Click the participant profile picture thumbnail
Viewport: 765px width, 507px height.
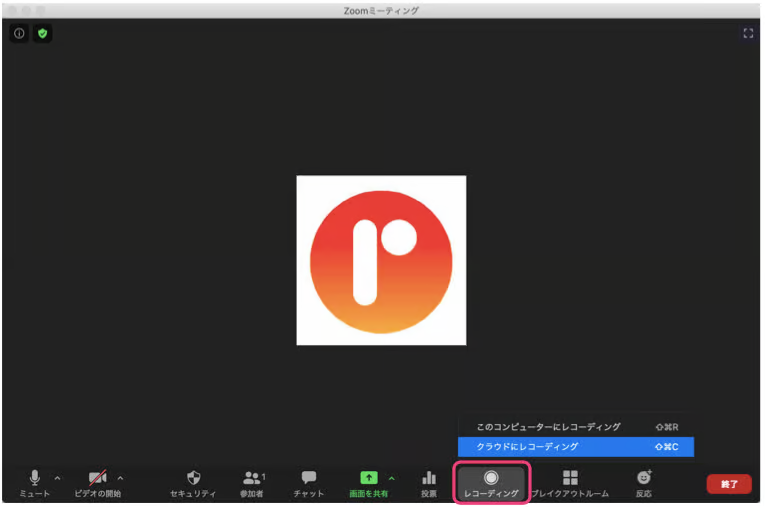(381, 260)
